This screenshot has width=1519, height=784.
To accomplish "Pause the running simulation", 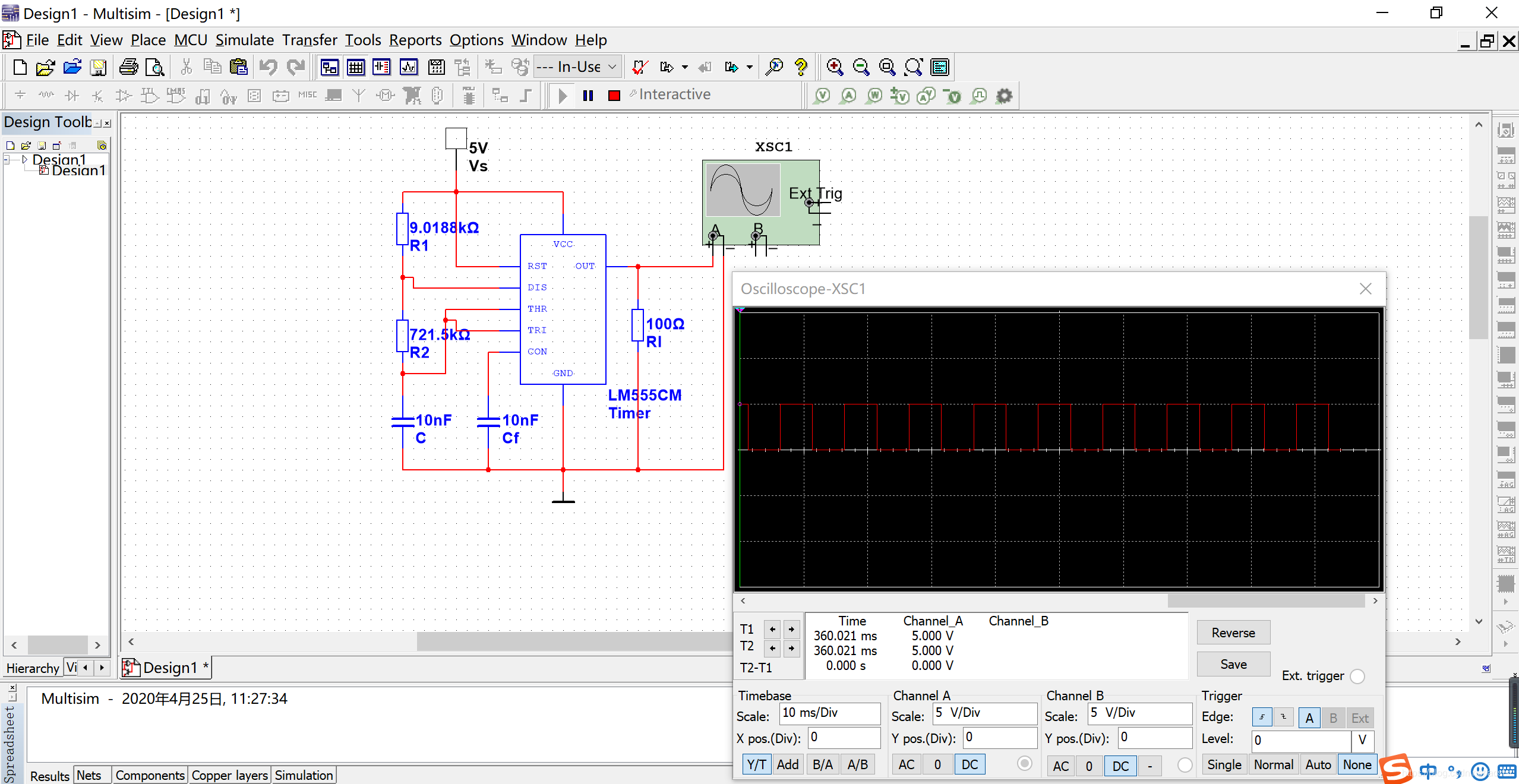I will [x=588, y=96].
